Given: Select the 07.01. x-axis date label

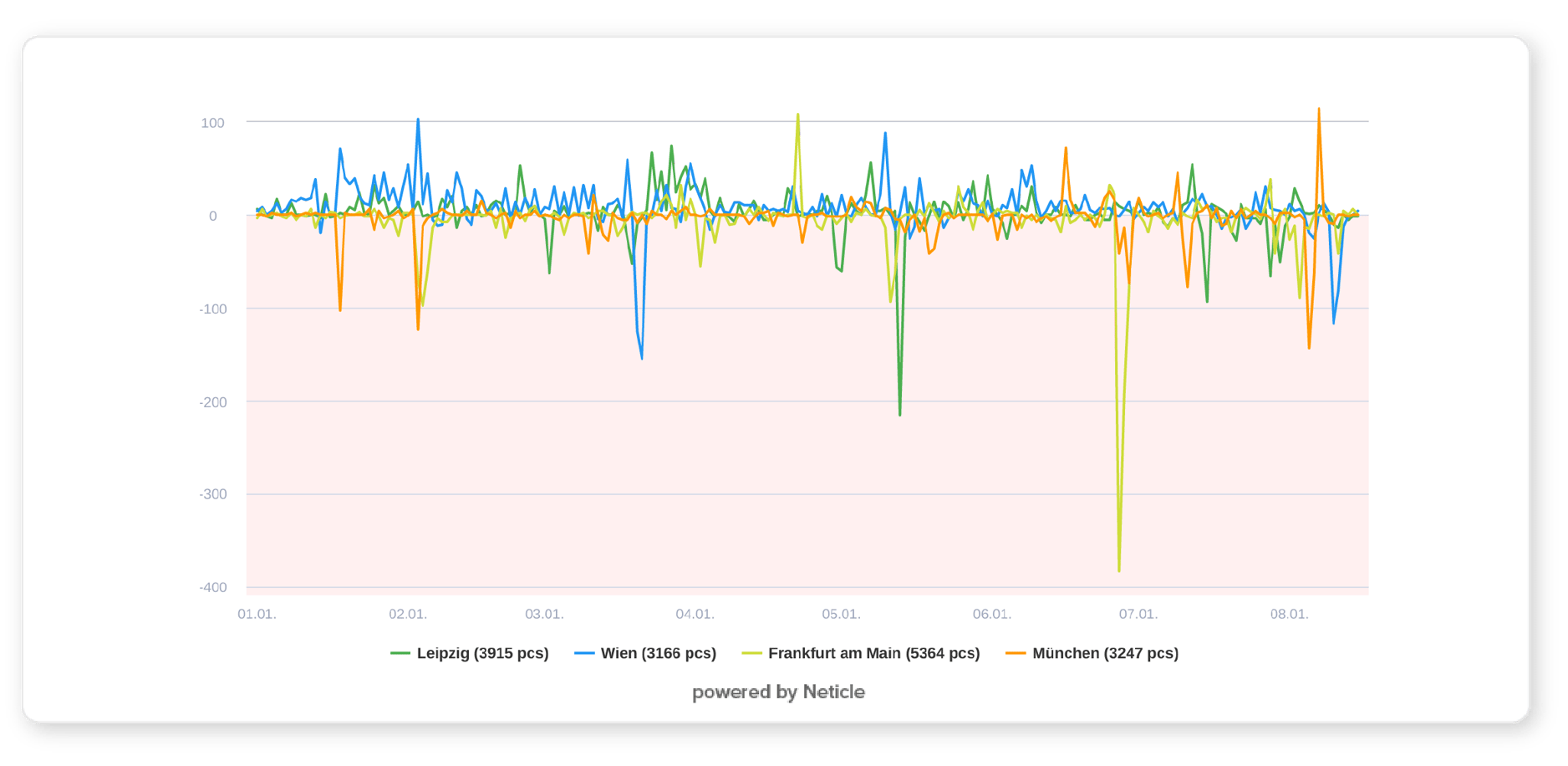Looking at the screenshot, I should point(1138,614).
